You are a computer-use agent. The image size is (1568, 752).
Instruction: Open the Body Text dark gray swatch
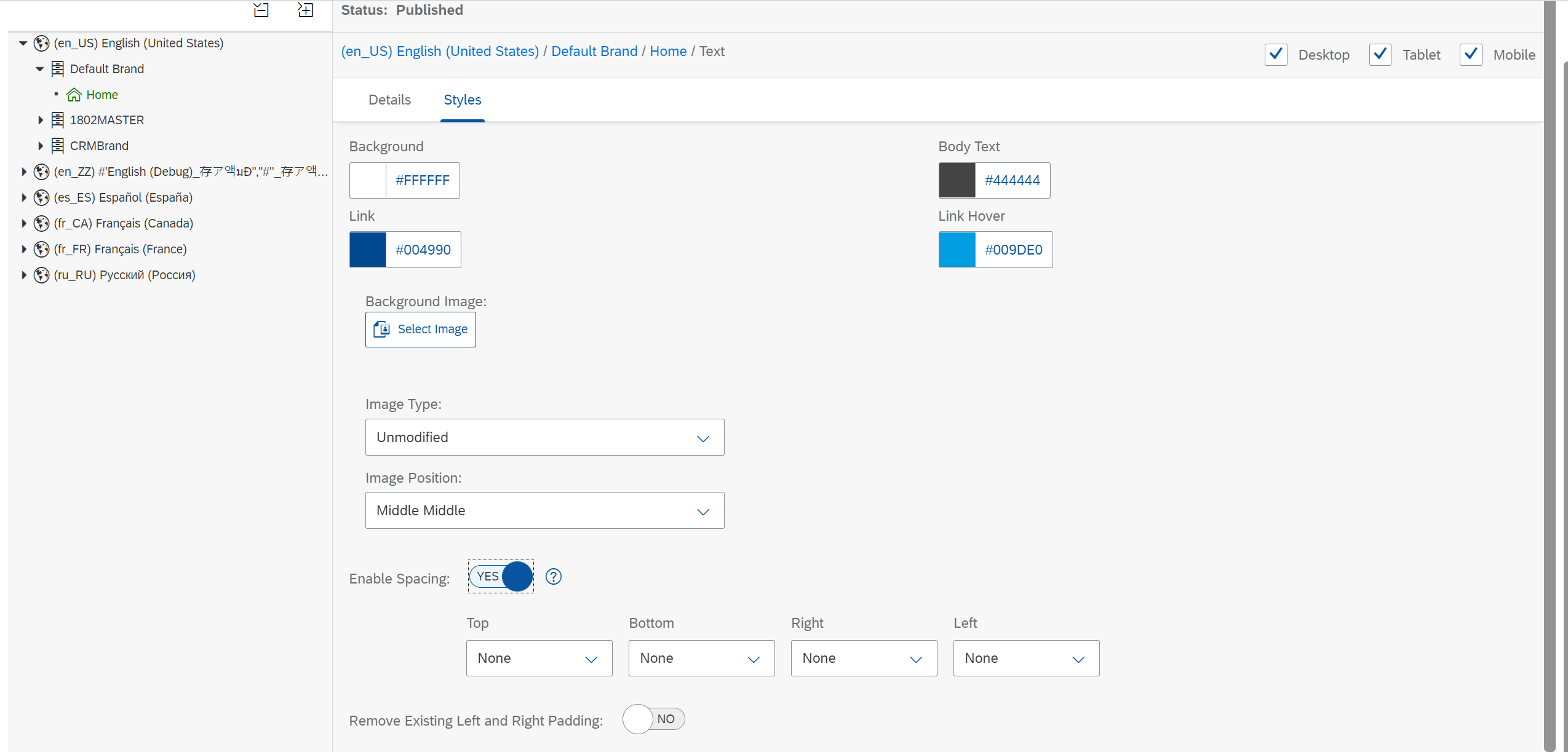[957, 180]
